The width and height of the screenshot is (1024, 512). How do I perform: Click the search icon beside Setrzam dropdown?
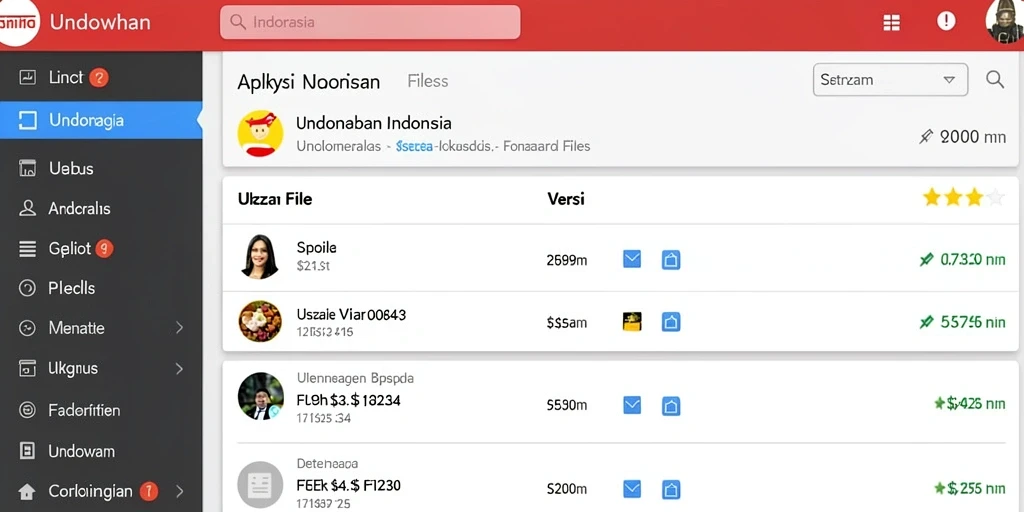point(995,80)
